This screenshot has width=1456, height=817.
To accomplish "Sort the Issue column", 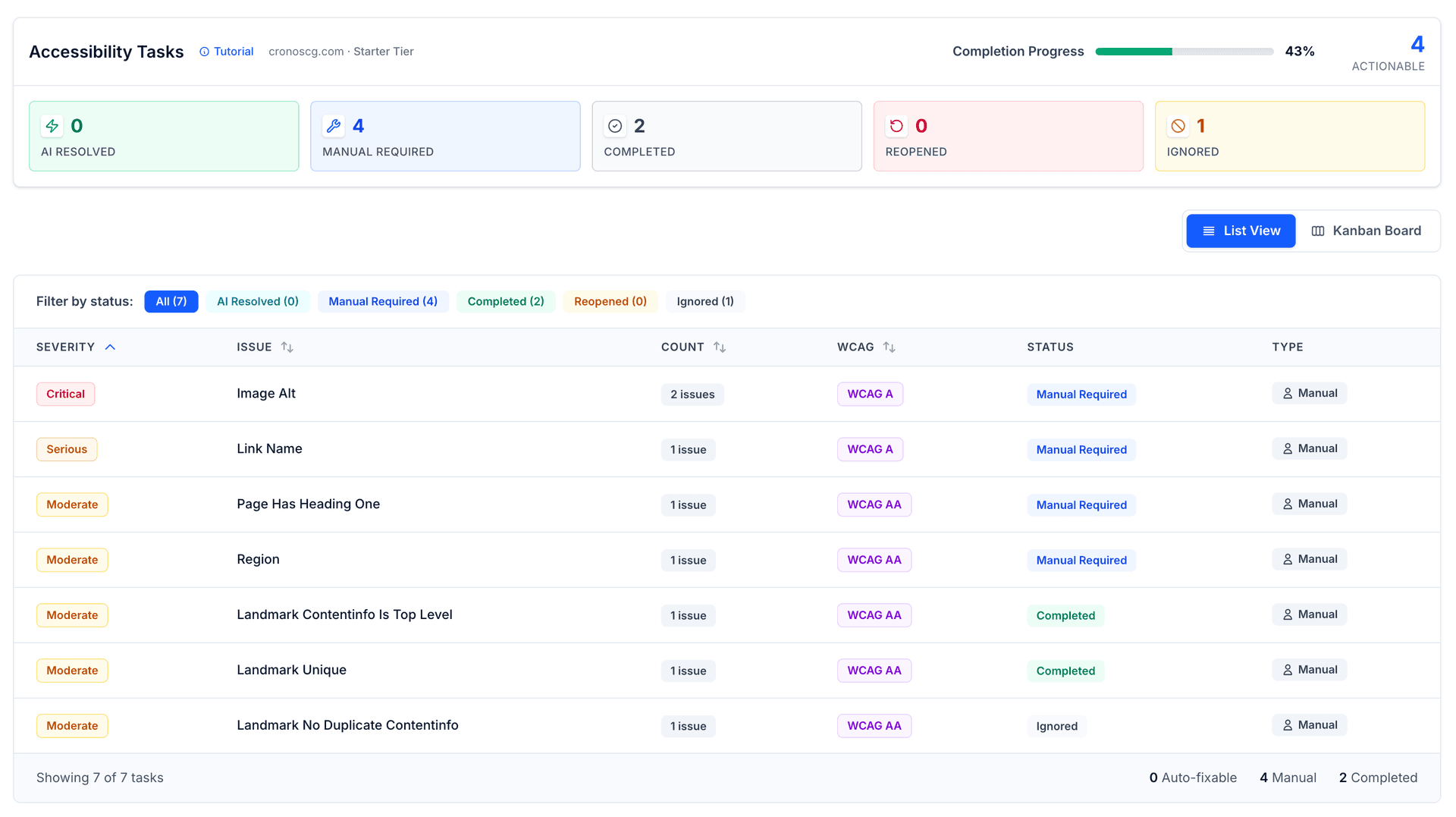I will 287,347.
